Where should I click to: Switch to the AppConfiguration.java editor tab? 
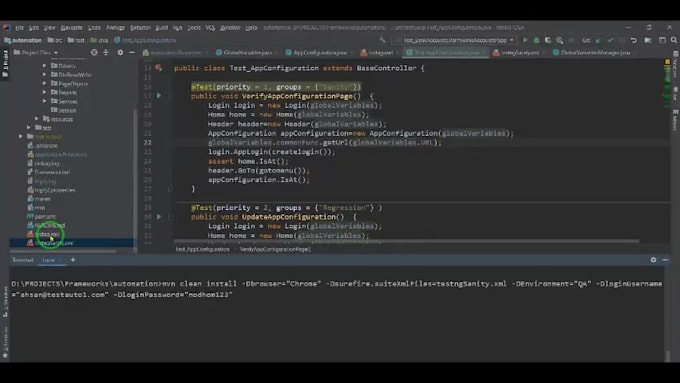320,52
